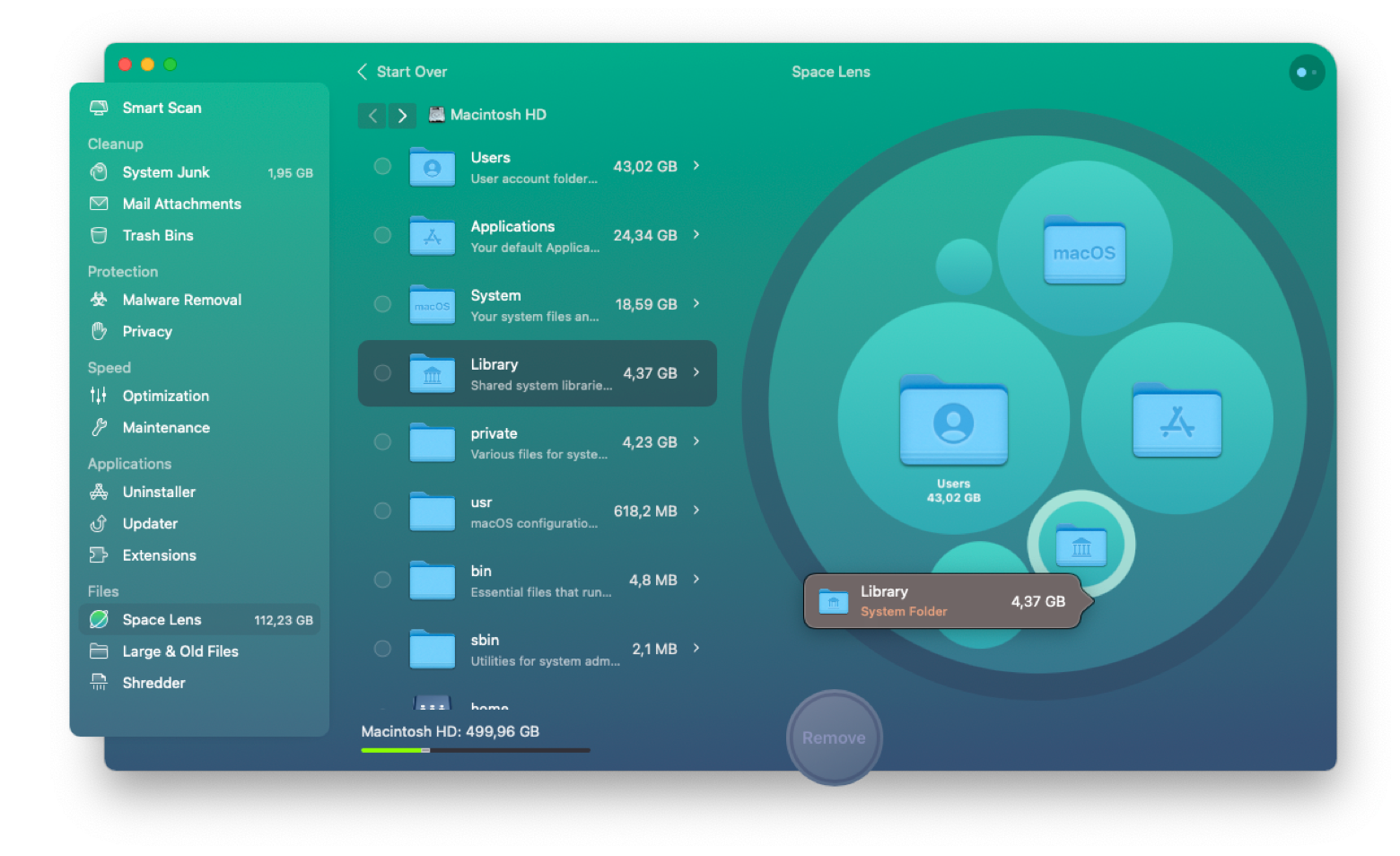Open the bin folder via its chevron
The image size is (1400, 856).
click(696, 580)
